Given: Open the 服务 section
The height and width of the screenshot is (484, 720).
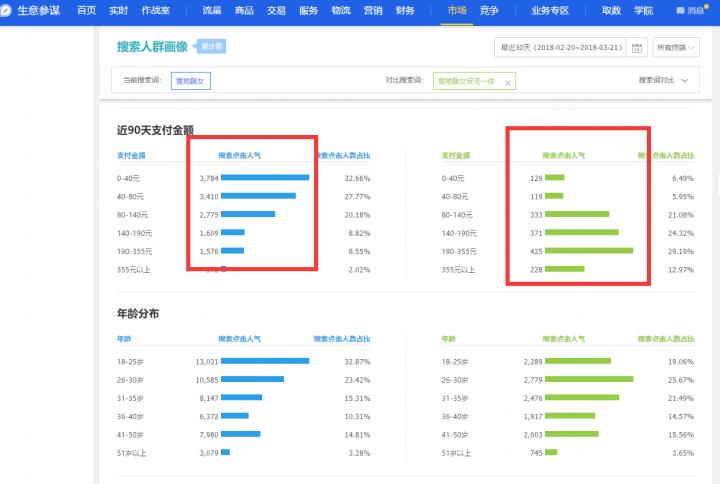Looking at the screenshot, I should click(x=309, y=10).
